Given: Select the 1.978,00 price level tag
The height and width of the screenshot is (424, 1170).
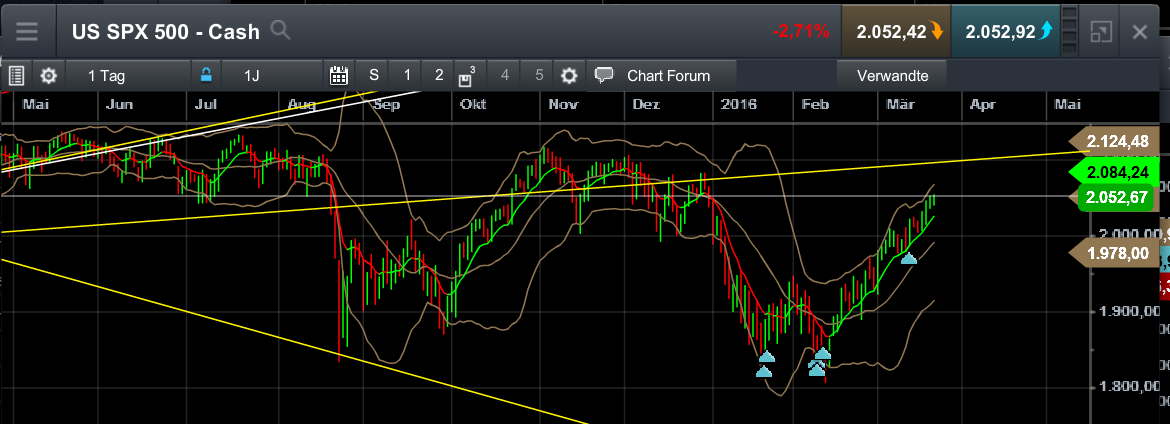Looking at the screenshot, I should [x=1113, y=253].
